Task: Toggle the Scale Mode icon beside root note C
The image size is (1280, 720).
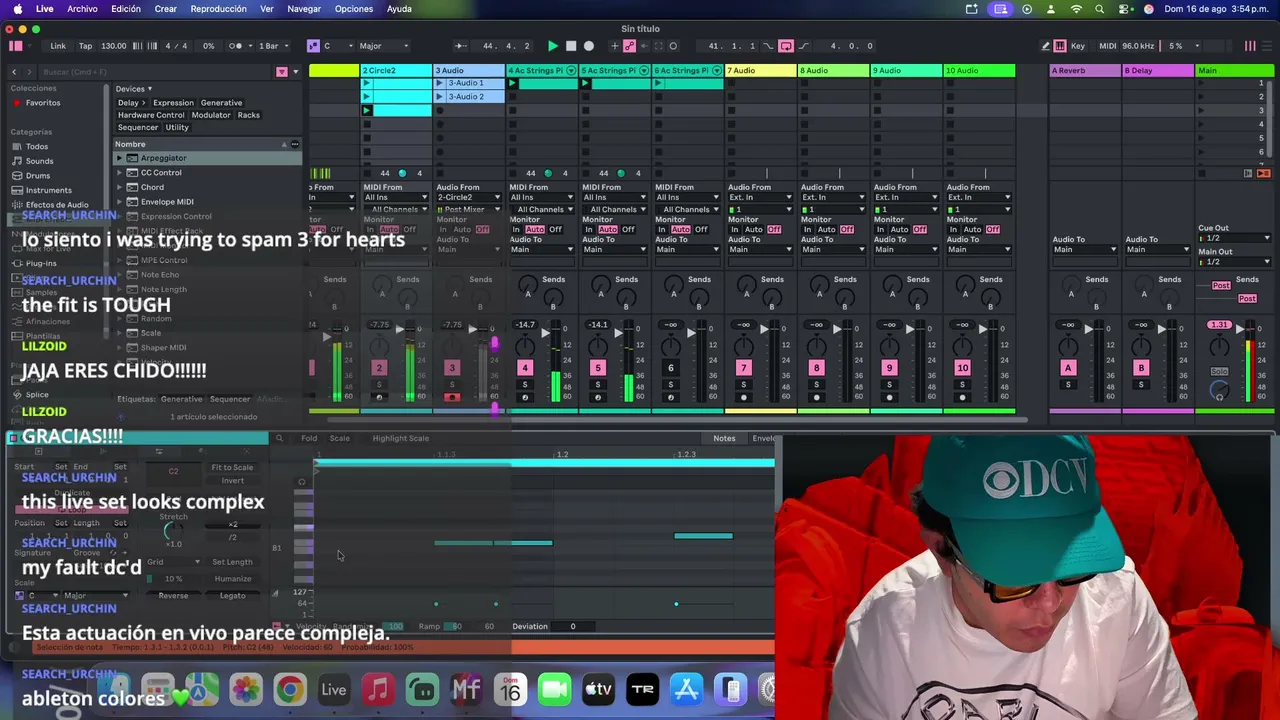Action: (x=313, y=46)
